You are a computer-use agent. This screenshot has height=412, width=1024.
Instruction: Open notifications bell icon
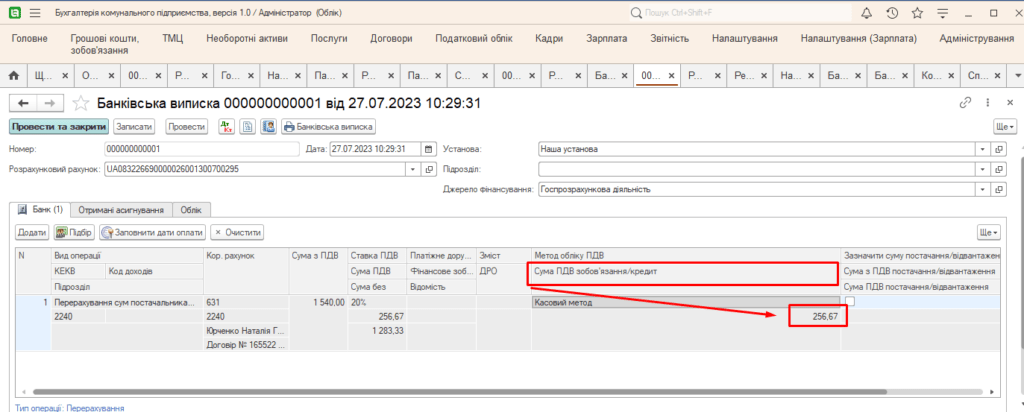pyautogui.click(x=866, y=13)
